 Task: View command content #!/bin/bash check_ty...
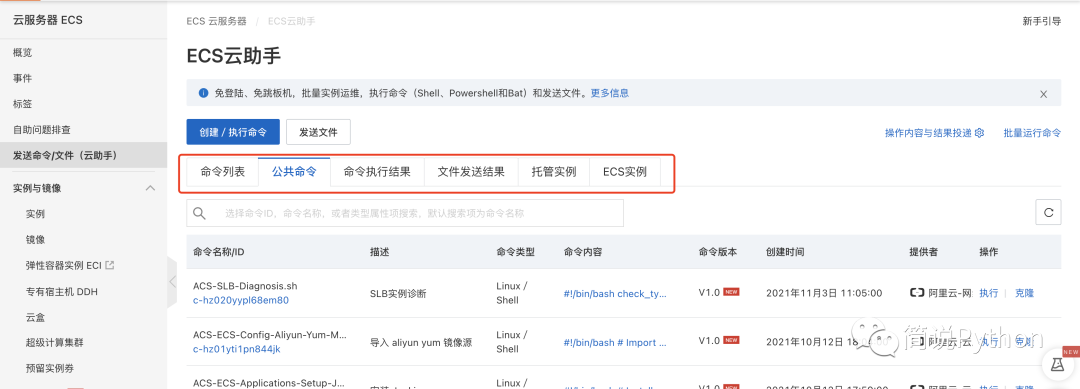[615, 293]
